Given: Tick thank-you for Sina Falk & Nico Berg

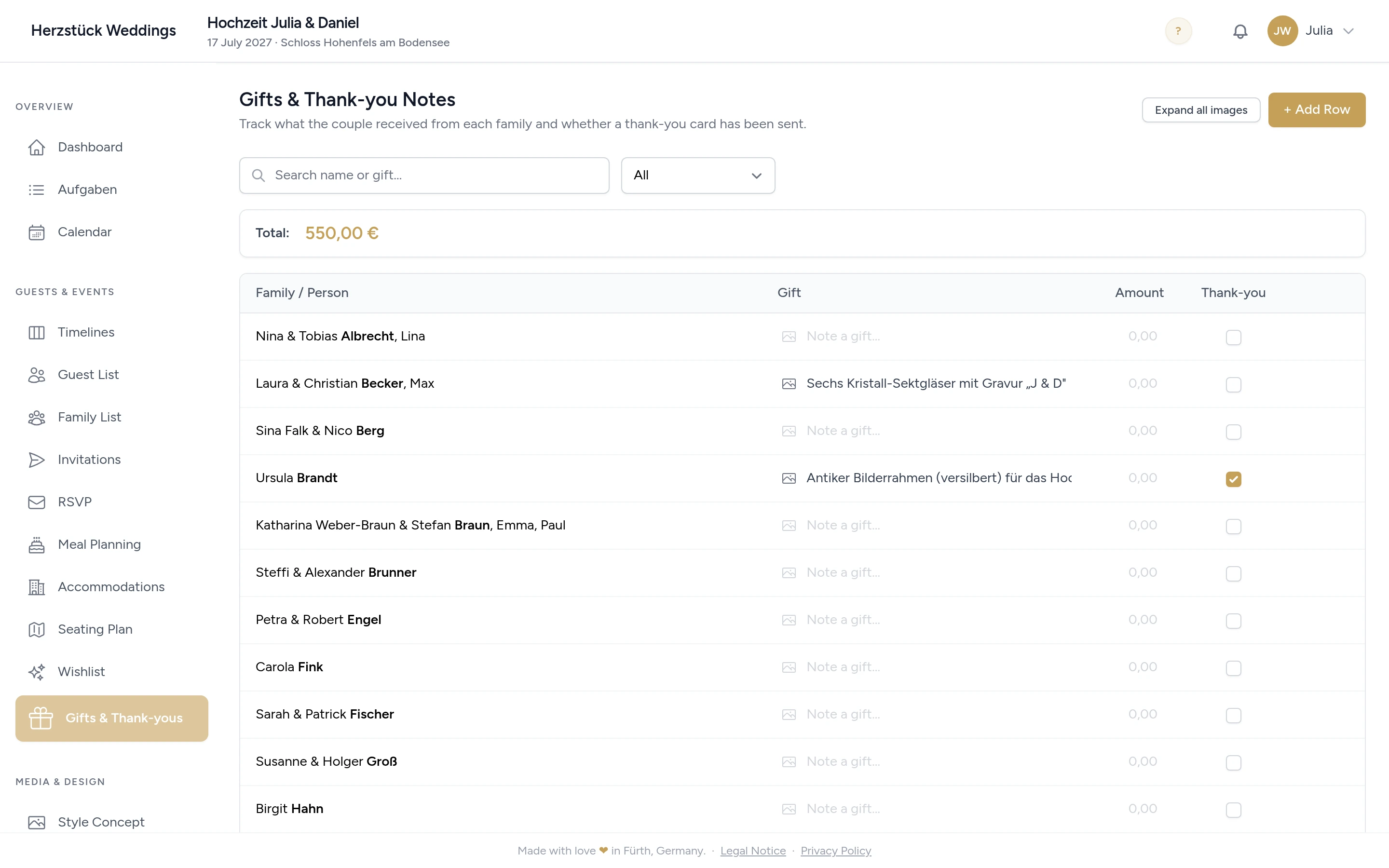Looking at the screenshot, I should 1233,432.
